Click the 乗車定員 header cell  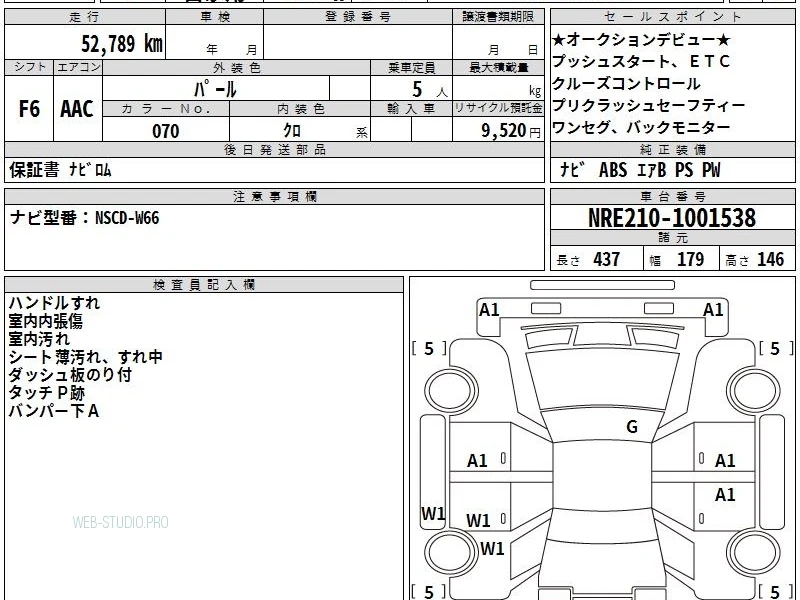pyautogui.click(x=411, y=67)
